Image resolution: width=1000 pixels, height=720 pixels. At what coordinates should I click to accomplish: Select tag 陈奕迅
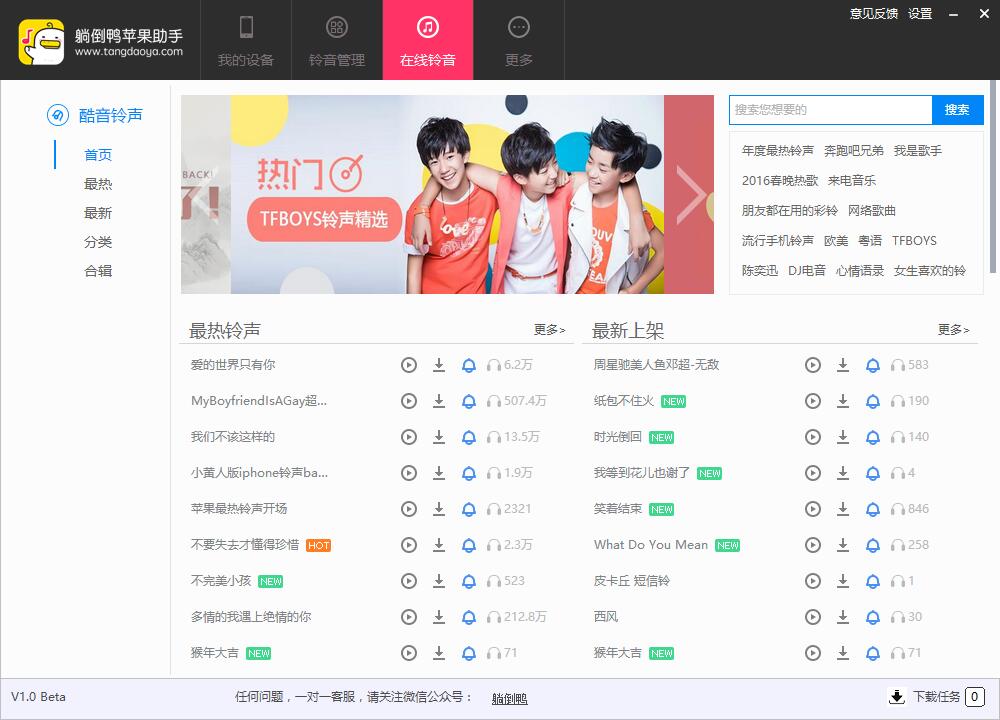(760, 270)
